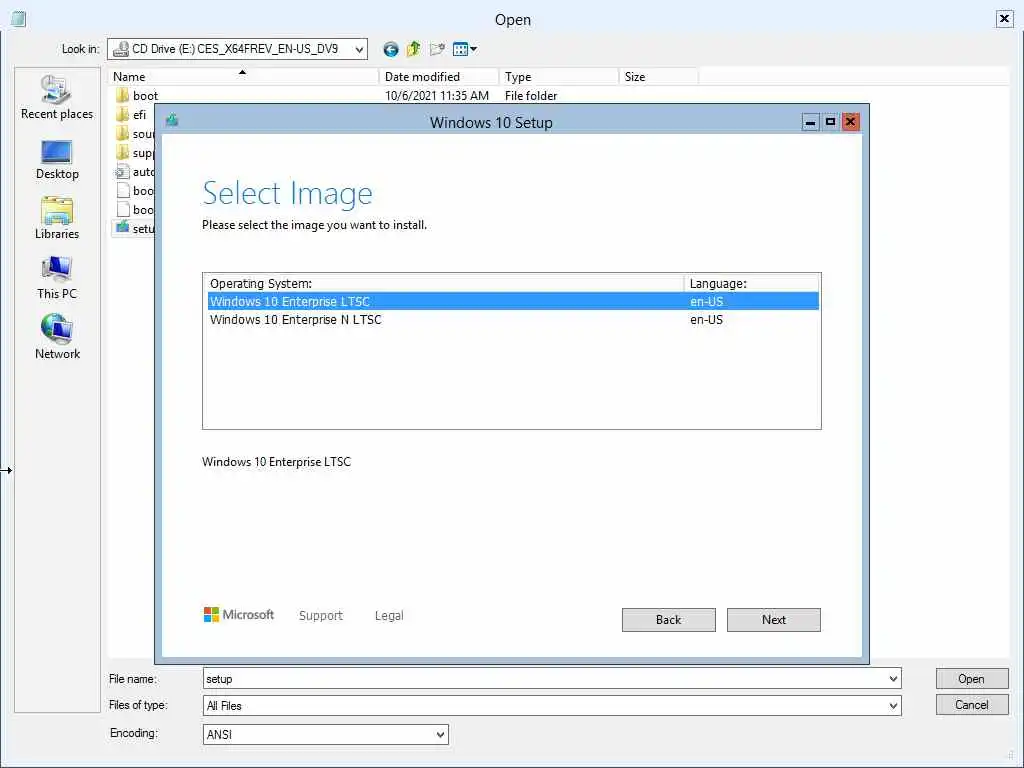This screenshot has height=768, width=1024.
Task: Open the View menu icon
Action: 464,49
